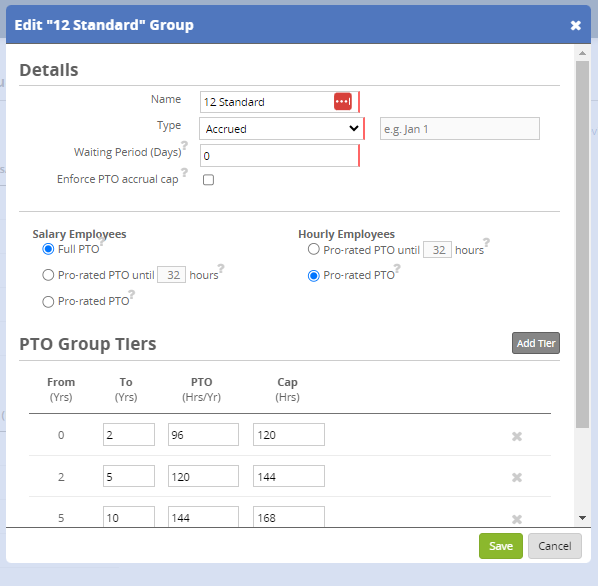Show help for Enforce PTO accrual cap
This screenshot has width=598, height=586.
[x=185, y=172]
